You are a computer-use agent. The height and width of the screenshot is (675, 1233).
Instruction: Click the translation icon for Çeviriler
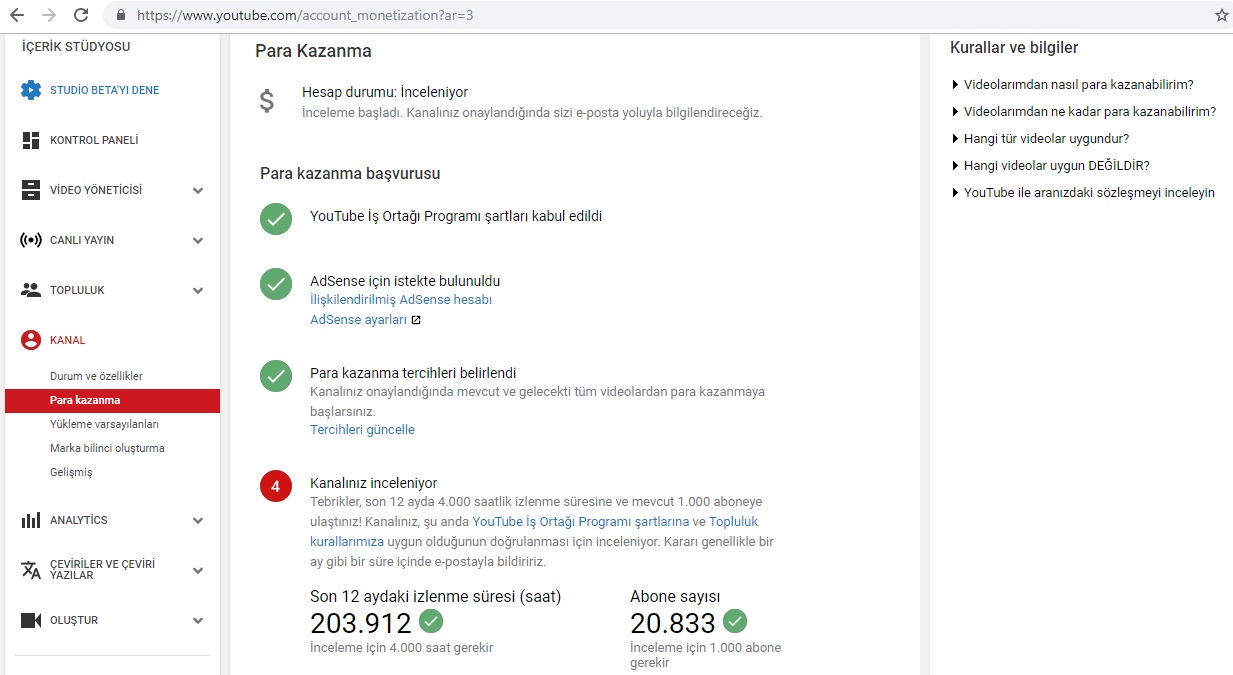point(31,569)
